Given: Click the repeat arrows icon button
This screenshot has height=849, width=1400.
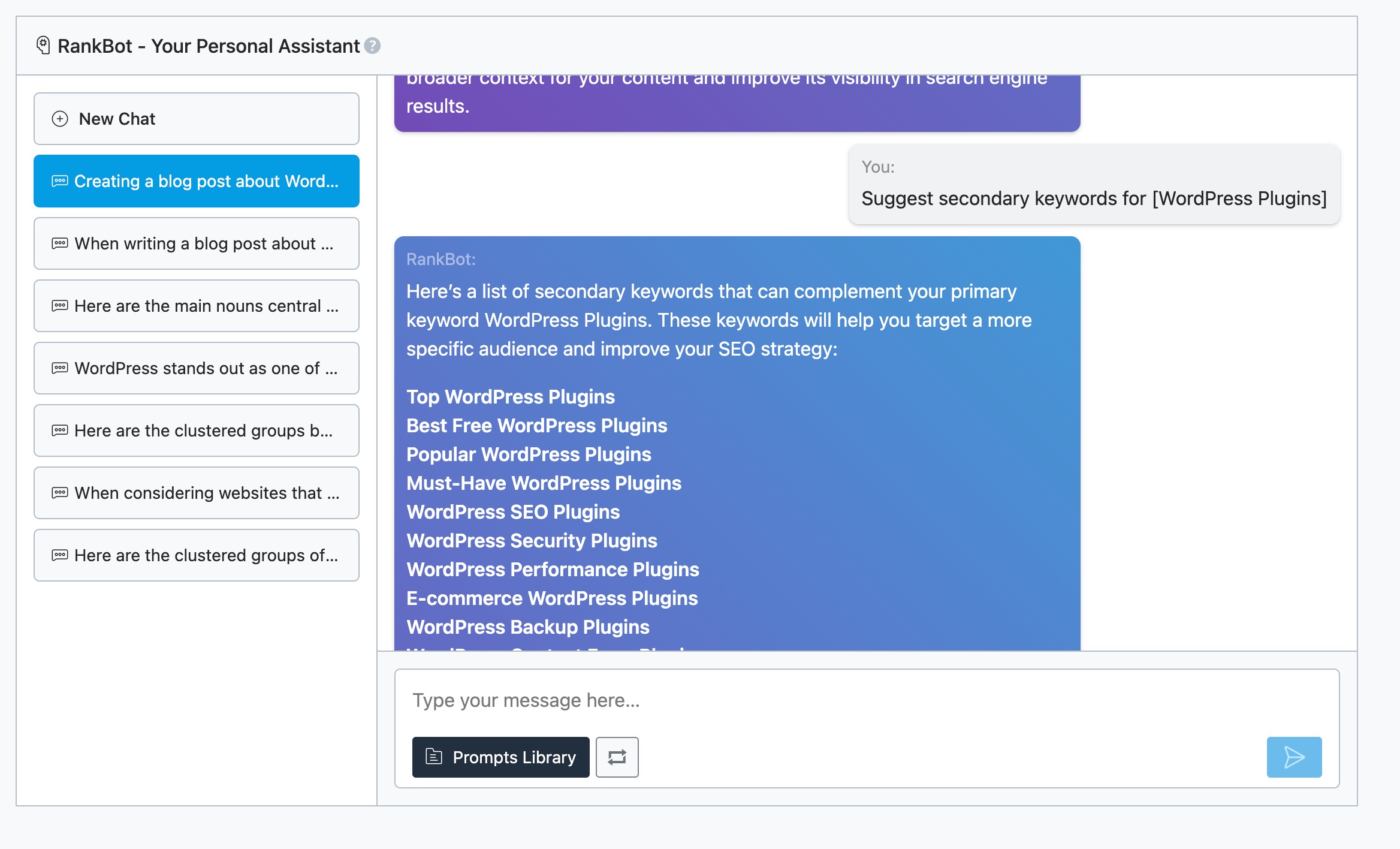Looking at the screenshot, I should click(617, 757).
